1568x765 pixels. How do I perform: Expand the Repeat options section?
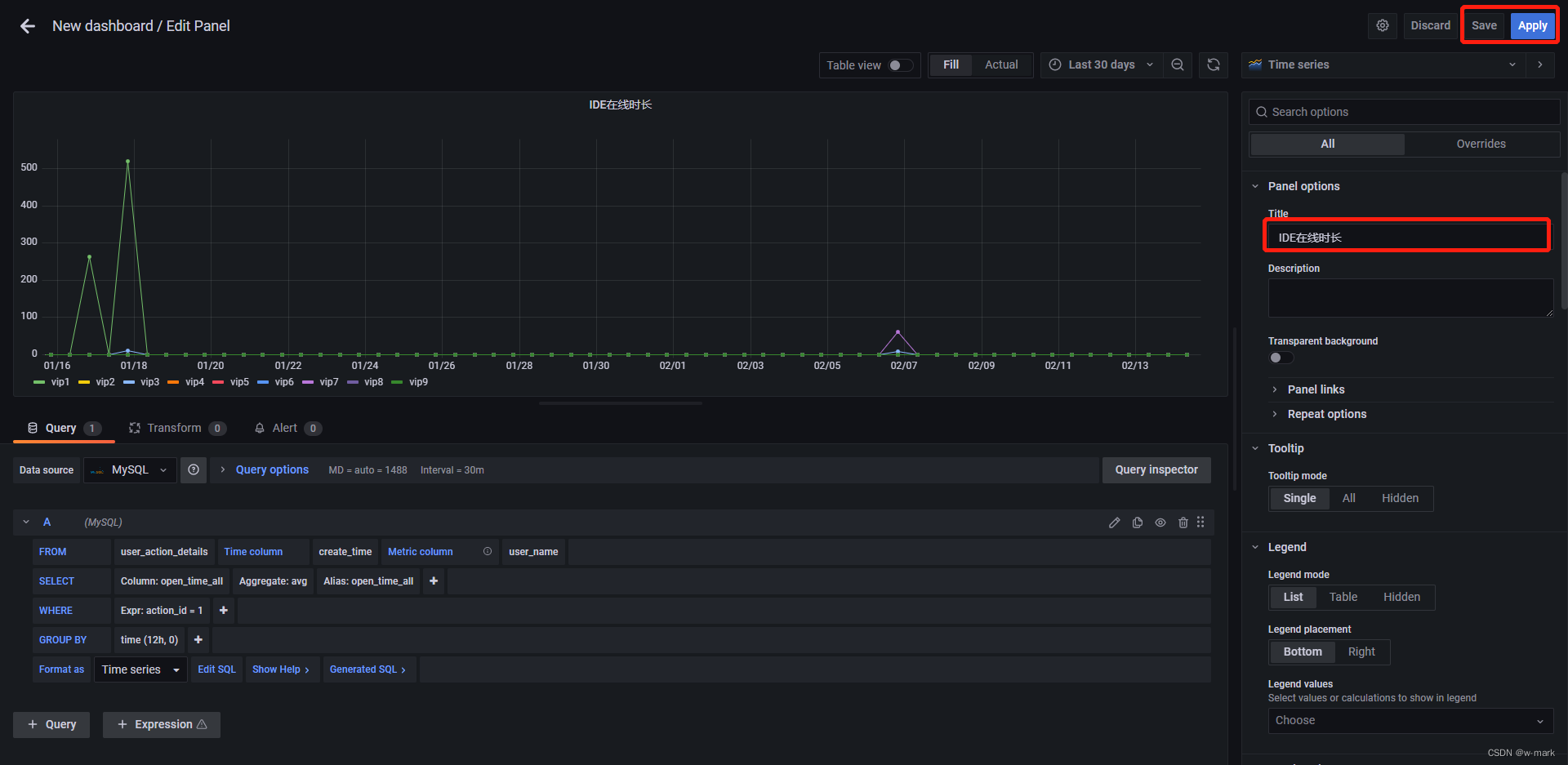pyautogui.click(x=1326, y=414)
